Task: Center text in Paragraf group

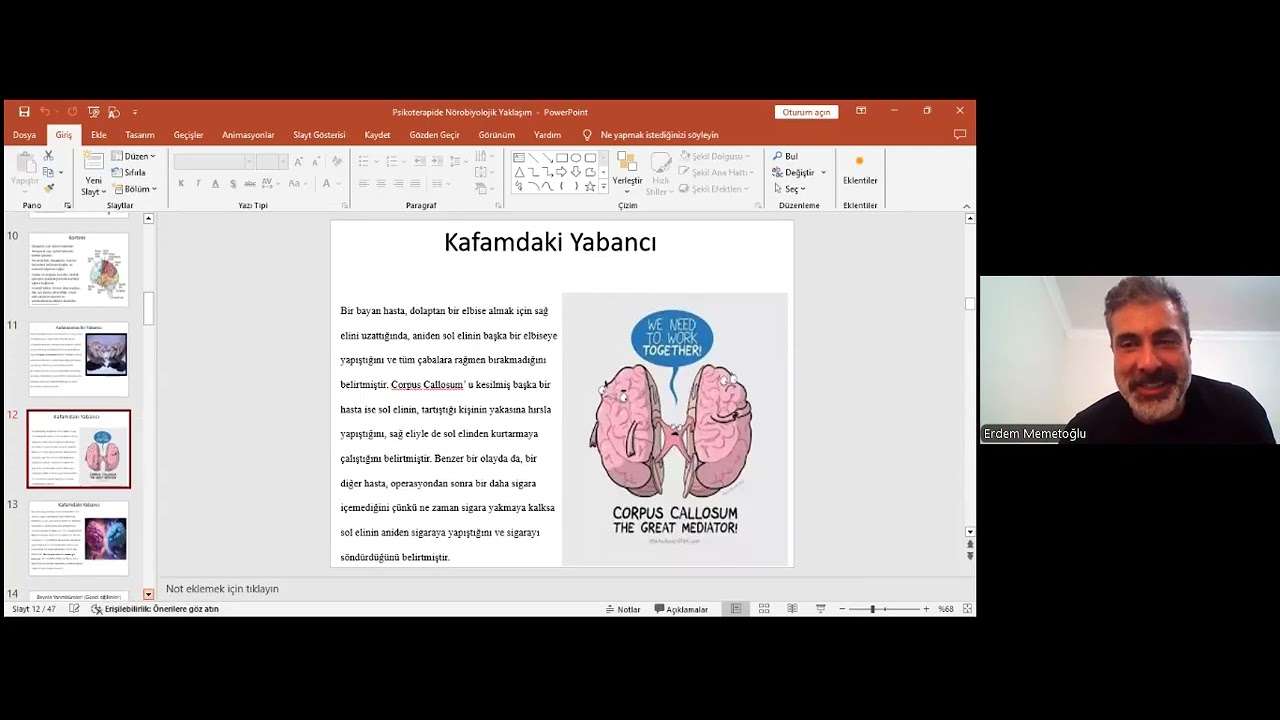Action: pyautogui.click(x=381, y=183)
